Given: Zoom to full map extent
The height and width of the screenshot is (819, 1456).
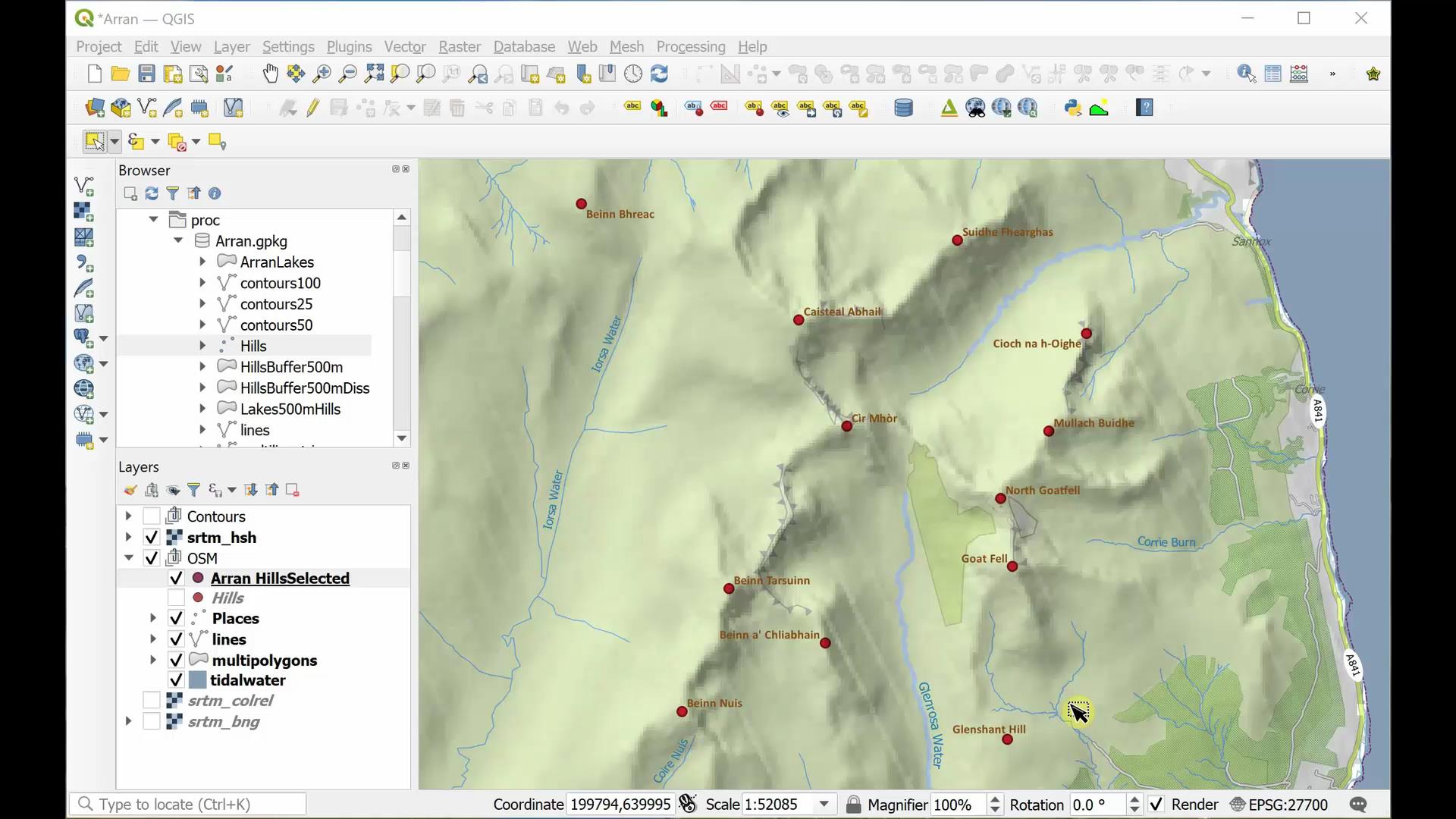Looking at the screenshot, I should [x=373, y=74].
